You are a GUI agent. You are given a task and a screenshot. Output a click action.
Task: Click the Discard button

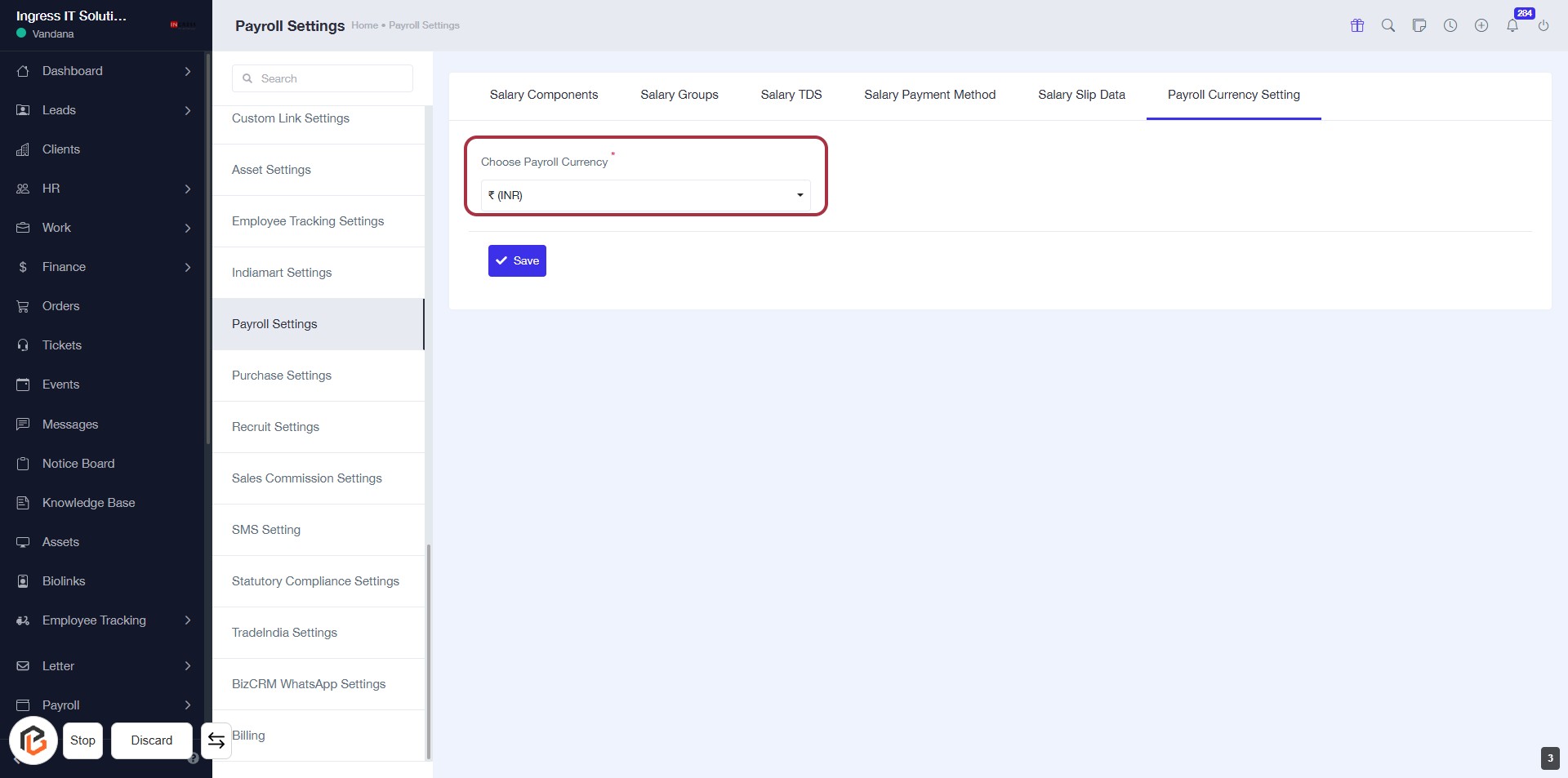tap(152, 740)
